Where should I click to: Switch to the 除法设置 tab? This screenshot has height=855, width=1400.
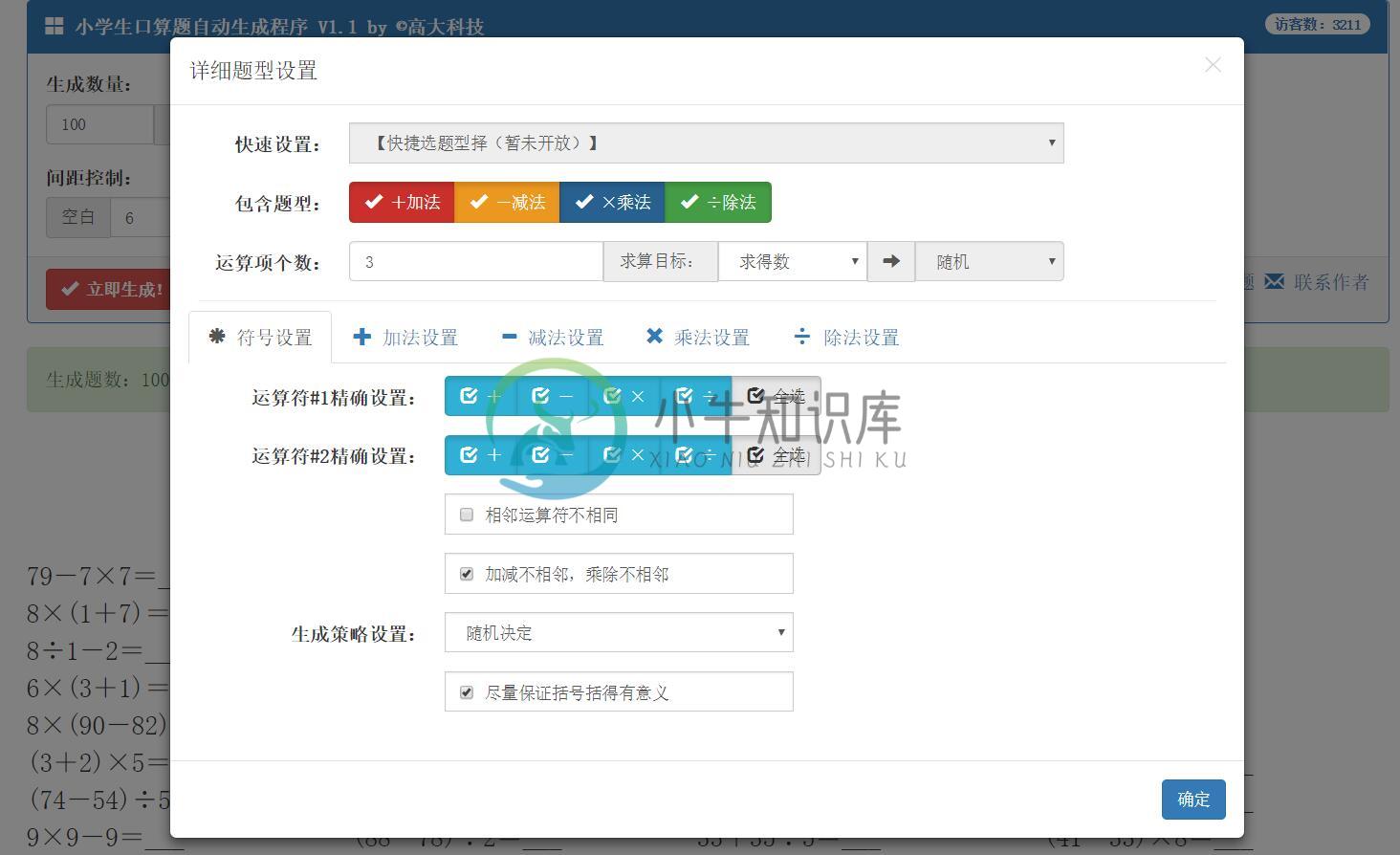[846, 338]
